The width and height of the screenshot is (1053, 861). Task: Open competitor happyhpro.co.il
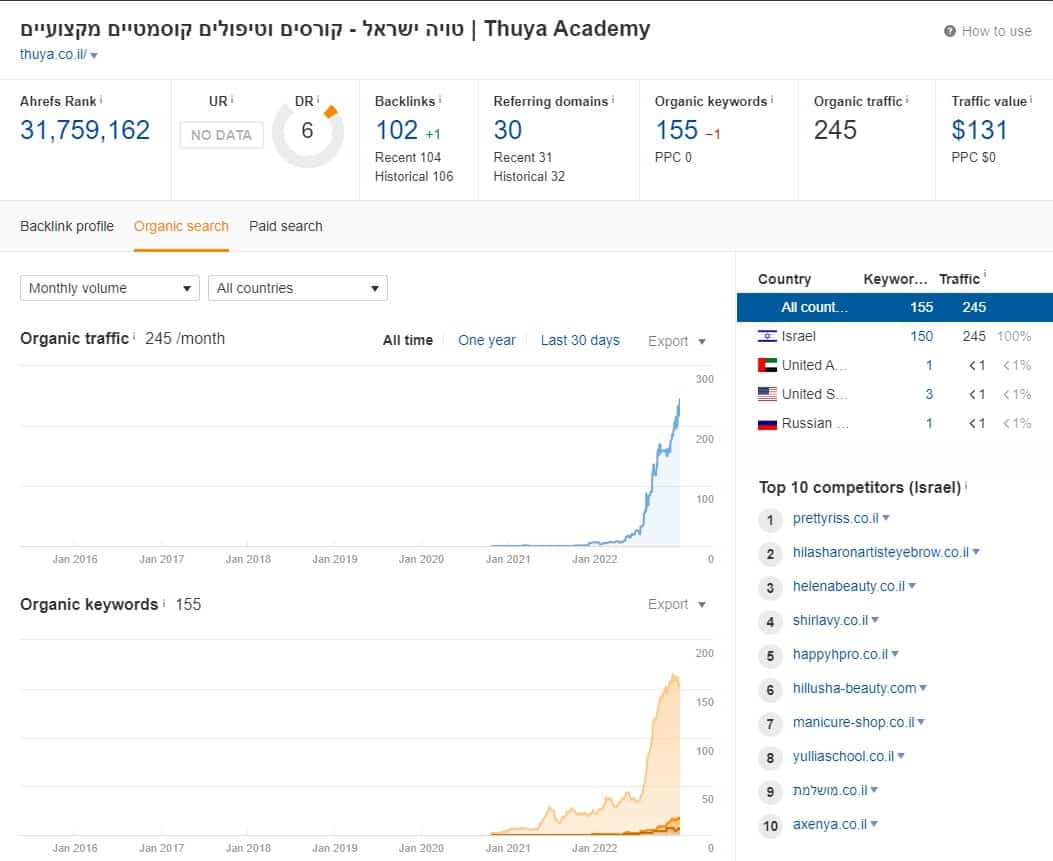click(840, 654)
